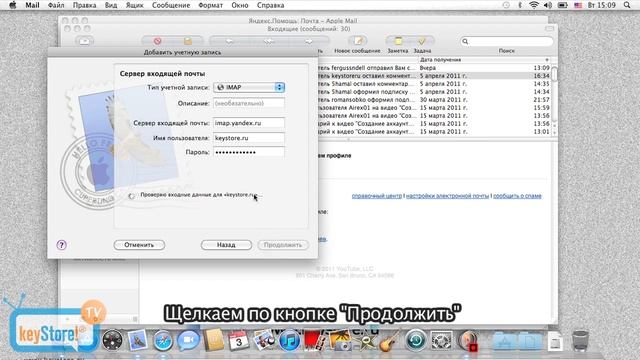Open the справочный центр link

[x=377, y=196]
